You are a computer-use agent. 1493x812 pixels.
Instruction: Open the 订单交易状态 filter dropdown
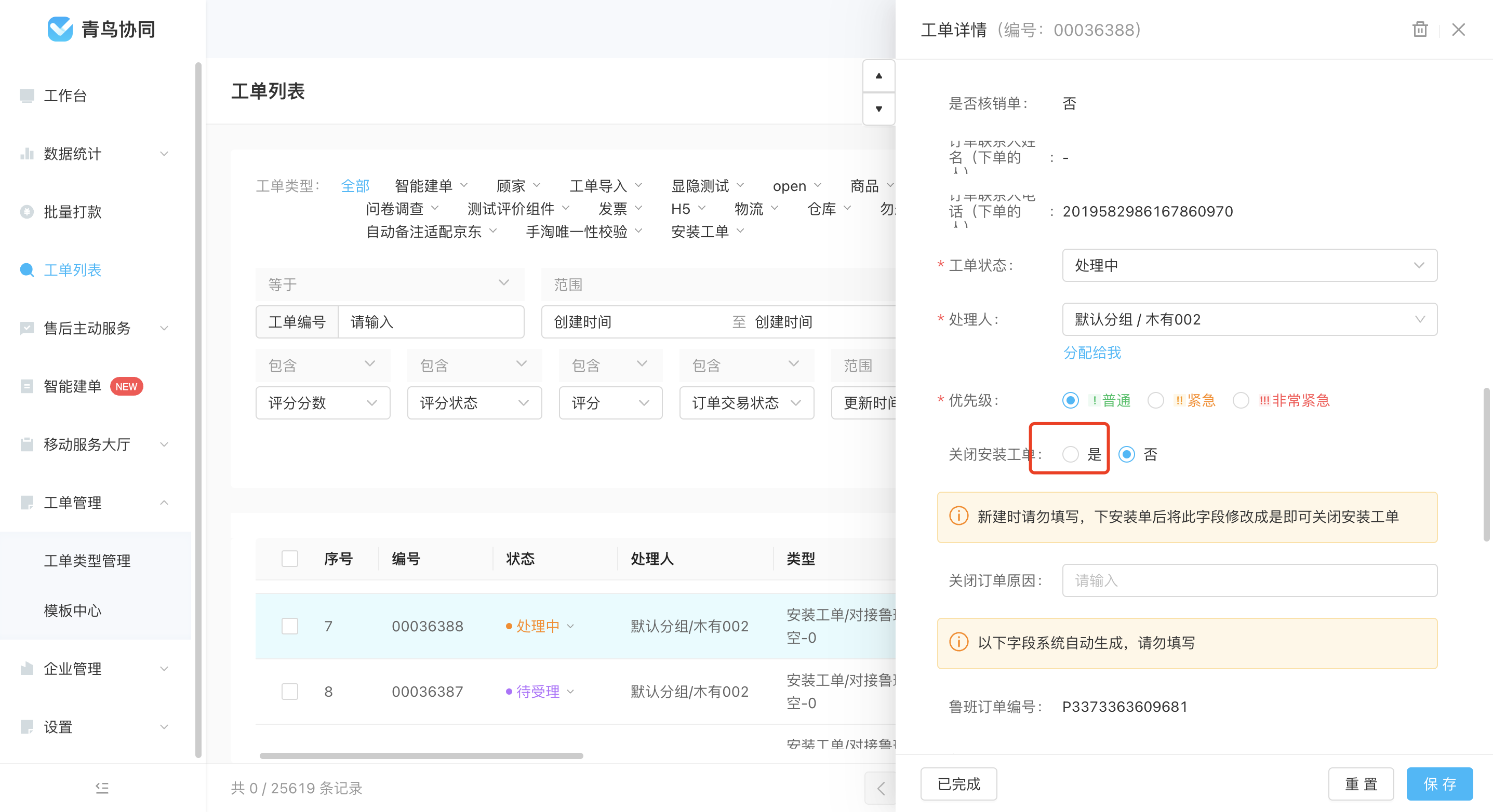[746, 402]
